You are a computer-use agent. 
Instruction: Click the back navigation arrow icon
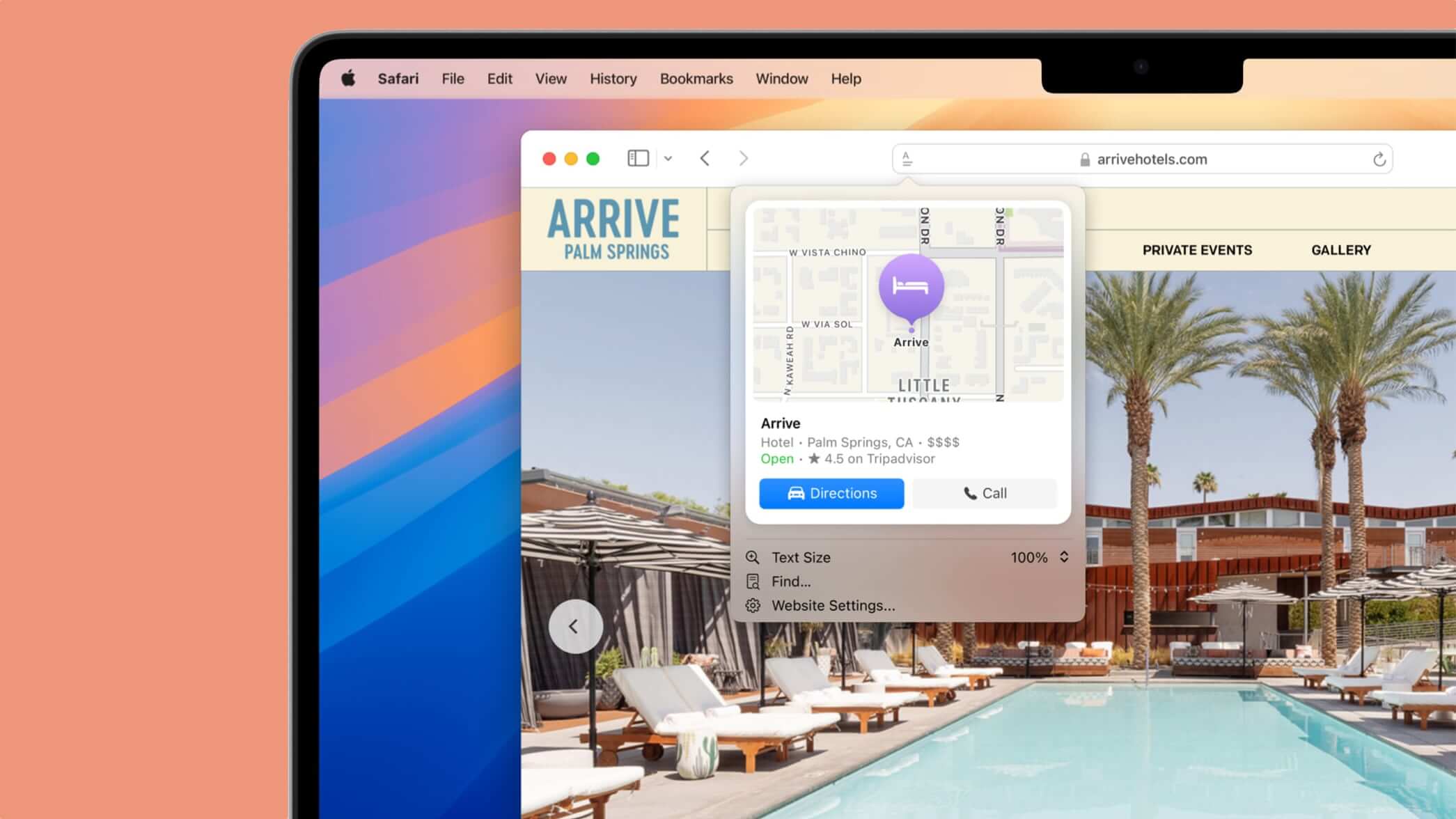point(706,158)
